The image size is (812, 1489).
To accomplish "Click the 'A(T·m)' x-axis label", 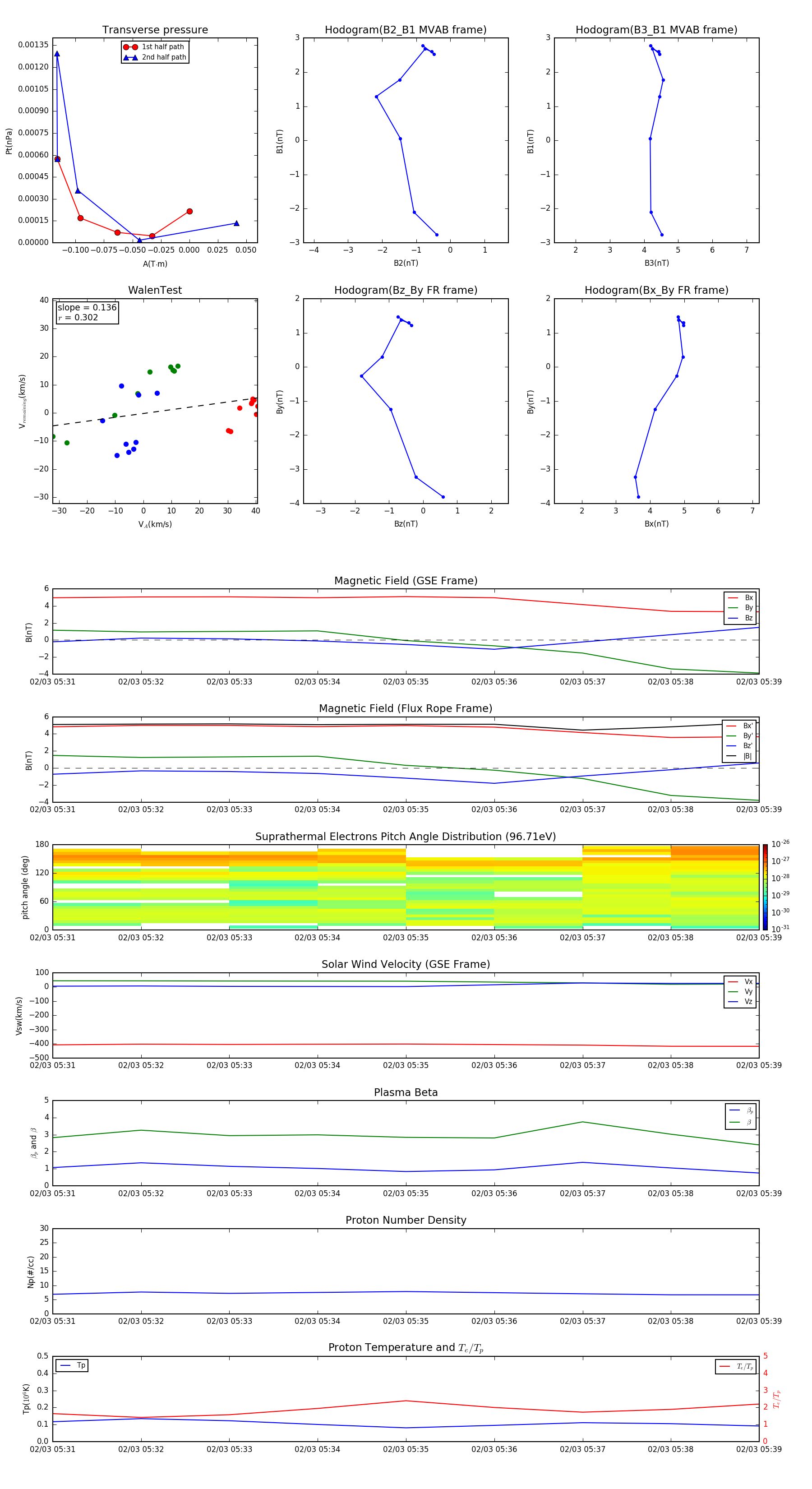I will point(155,264).
